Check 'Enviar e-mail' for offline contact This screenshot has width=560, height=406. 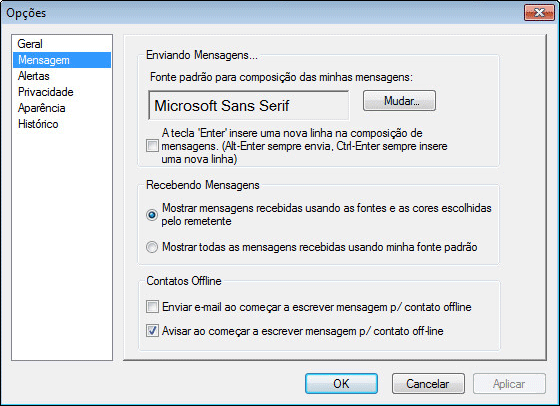coord(152,307)
